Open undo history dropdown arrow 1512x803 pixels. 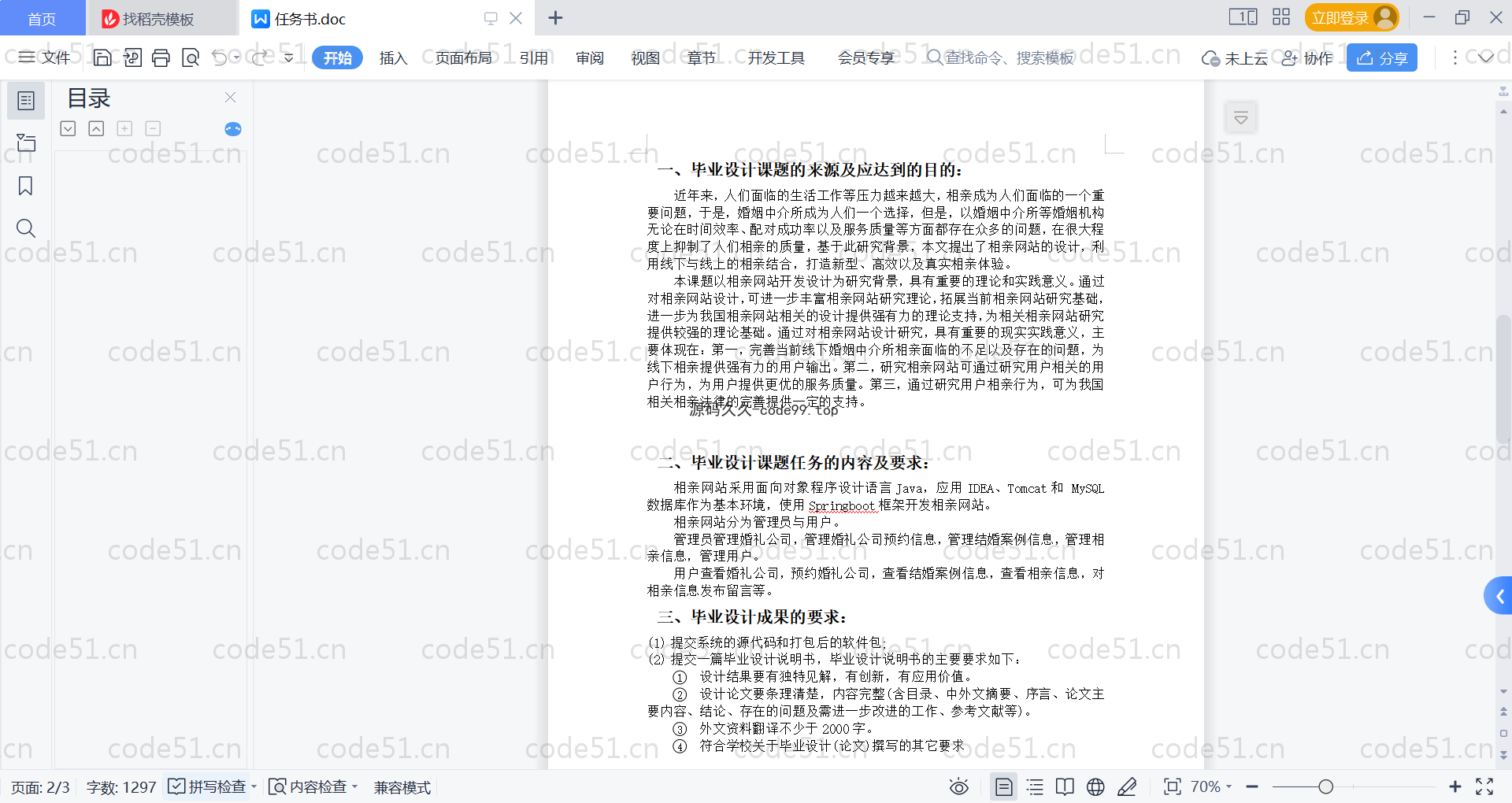pos(236,57)
